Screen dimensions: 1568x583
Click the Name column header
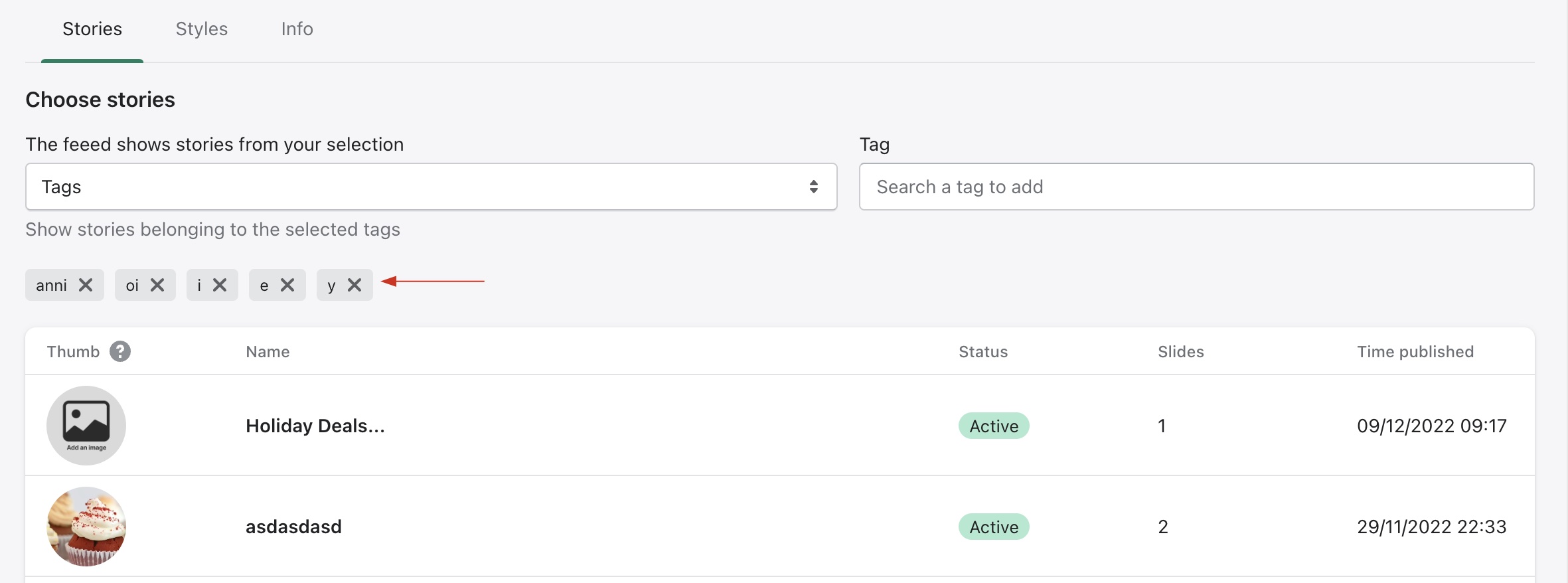point(268,351)
